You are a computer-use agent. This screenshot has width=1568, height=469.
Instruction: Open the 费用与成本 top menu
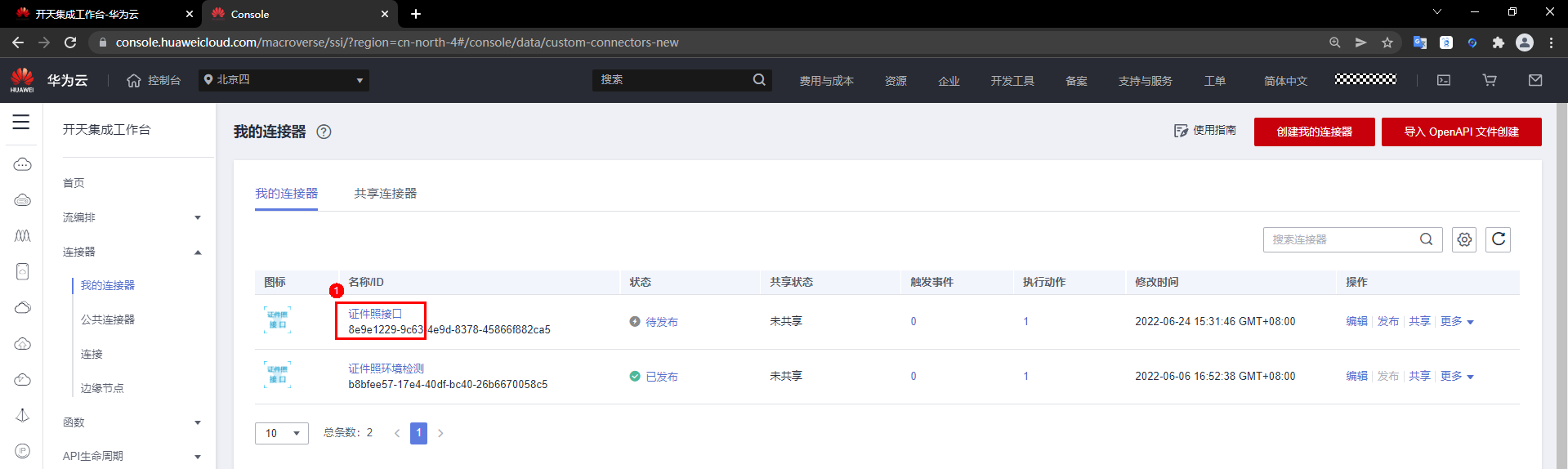[x=826, y=81]
